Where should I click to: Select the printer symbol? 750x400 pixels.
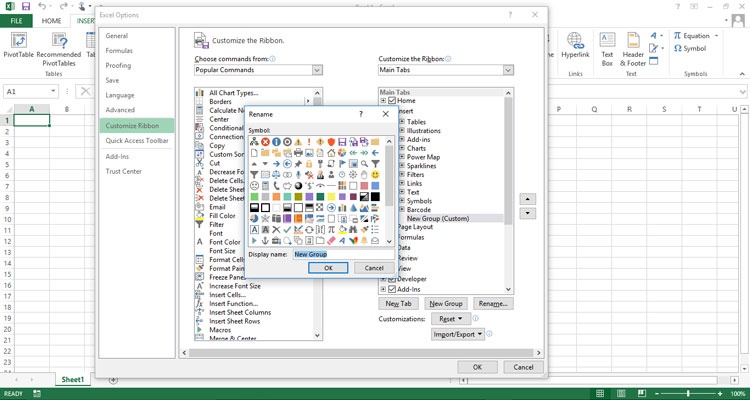pos(298,153)
